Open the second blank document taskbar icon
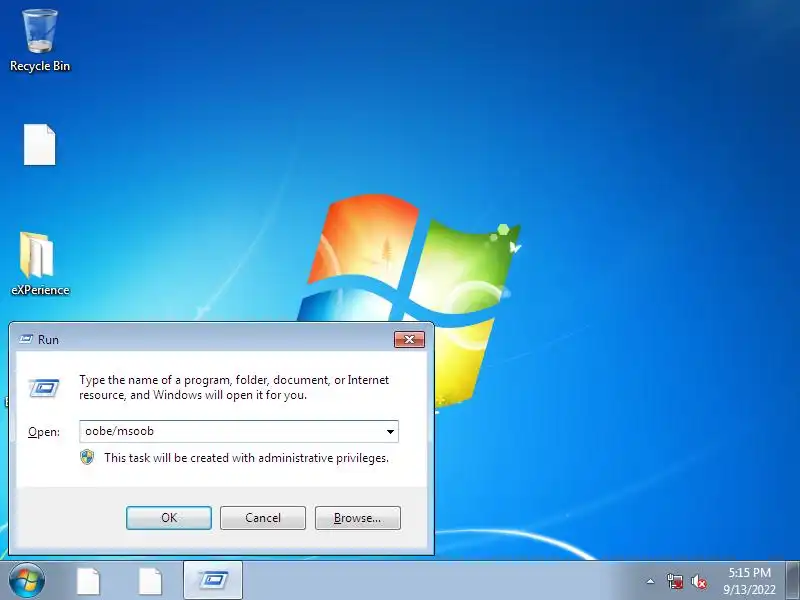The image size is (800, 600). click(151, 581)
